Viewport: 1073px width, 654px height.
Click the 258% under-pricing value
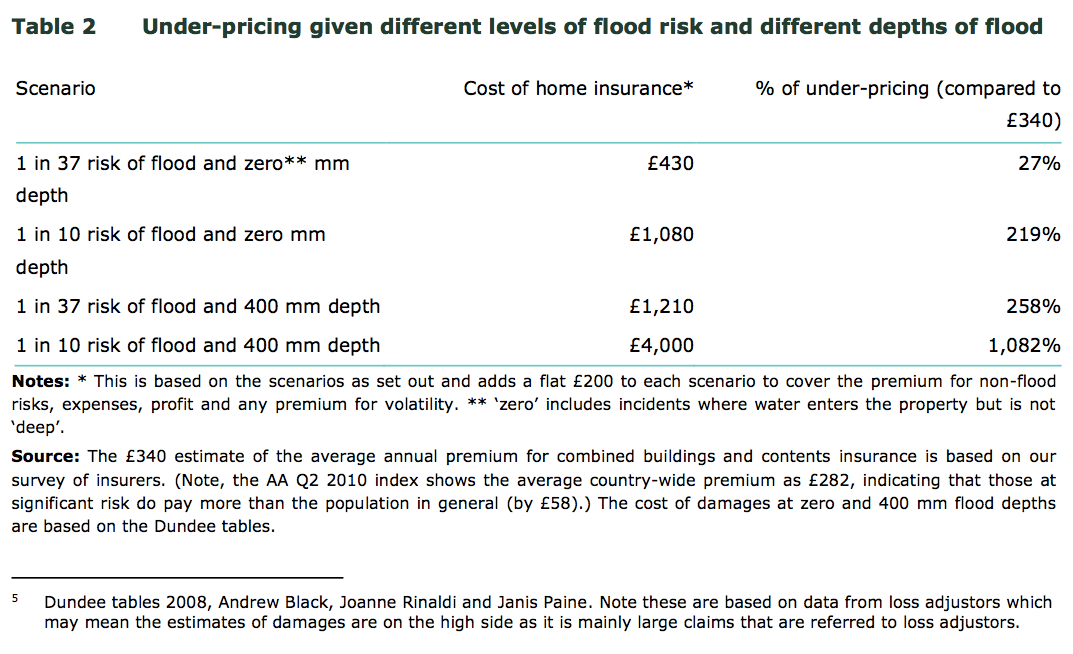[x=1033, y=306]
